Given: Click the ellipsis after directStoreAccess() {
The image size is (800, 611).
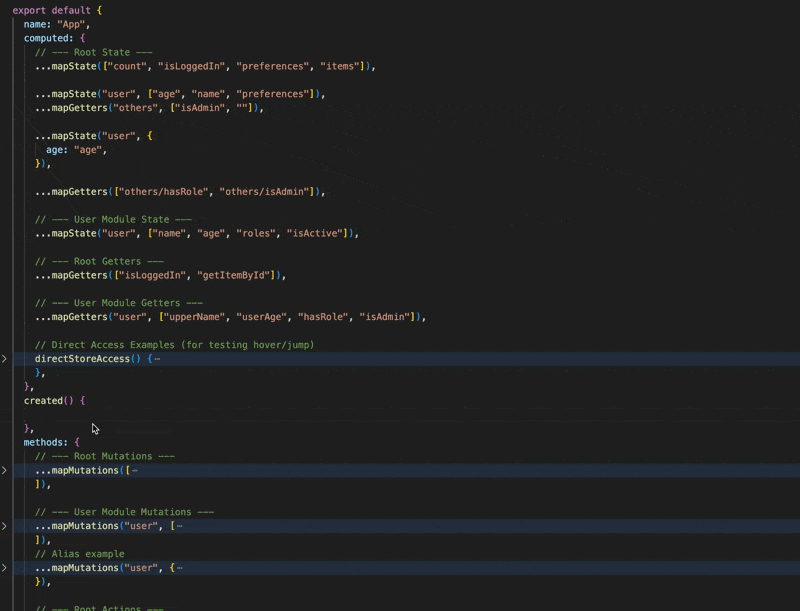Looking at the screenshot, I should tap(157, 359).
